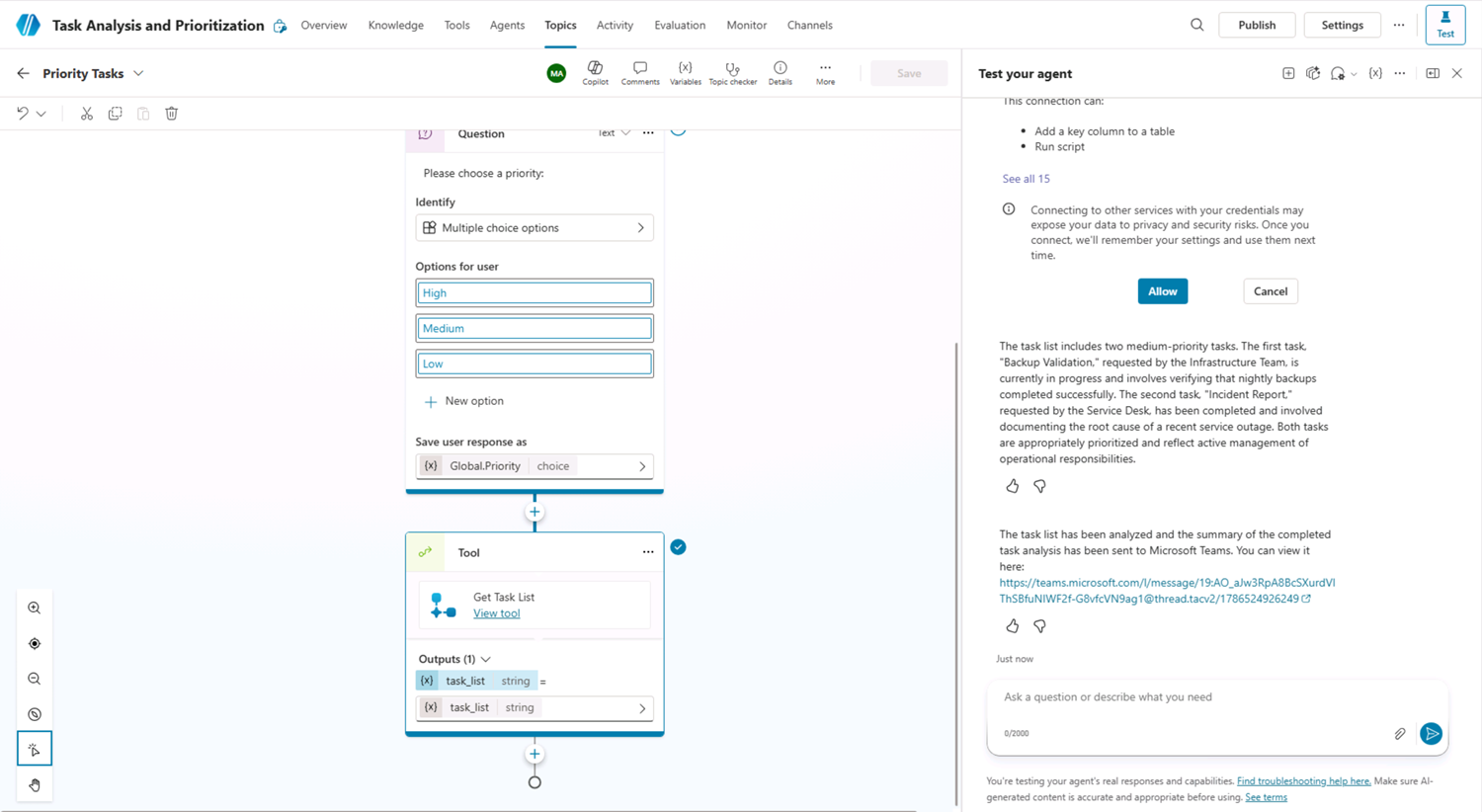Viewport: 1482px width, 812px height.
Task: Activate the pan hand tool
Action: (35, 785)
